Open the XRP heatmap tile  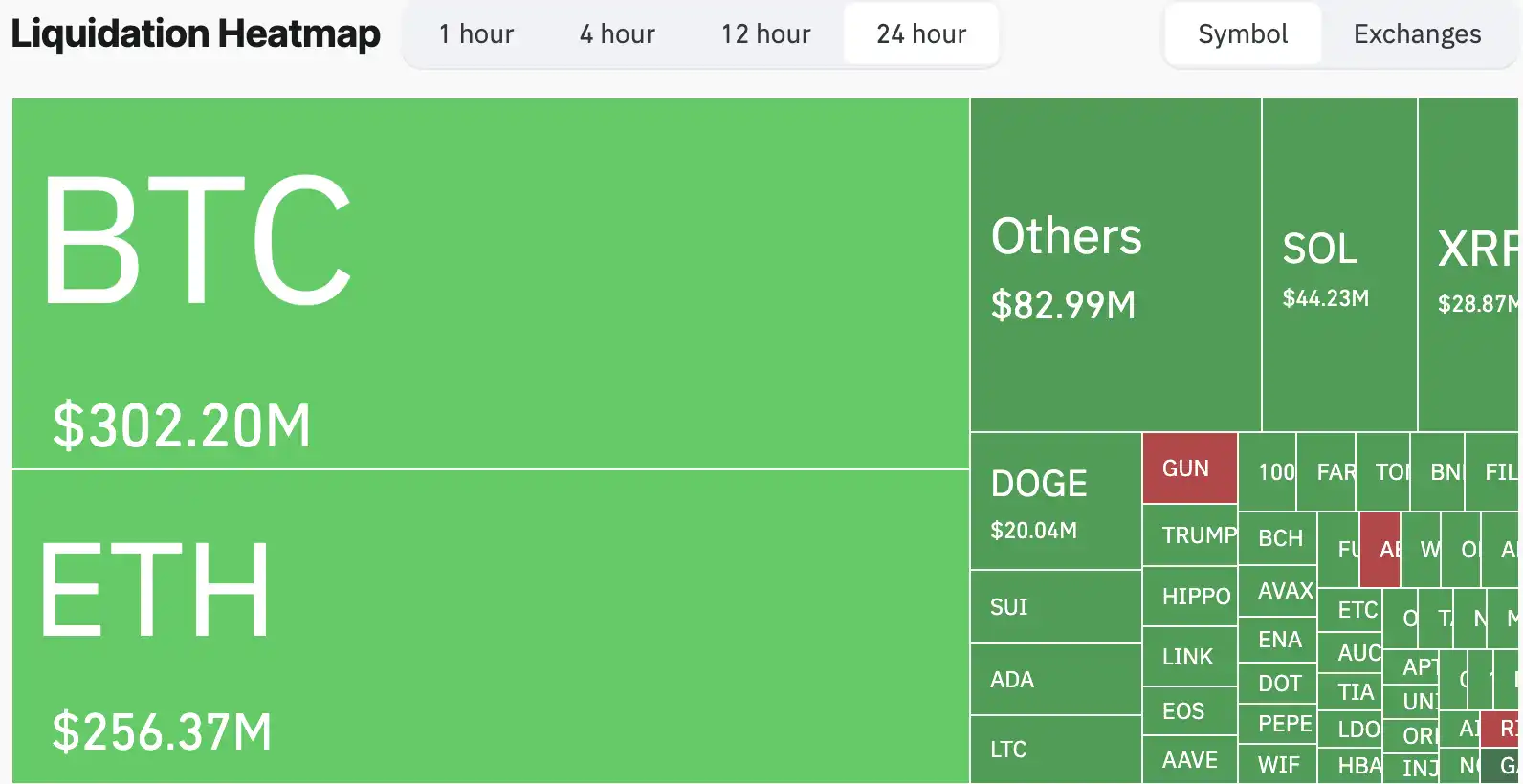(x=1469, y=265)
